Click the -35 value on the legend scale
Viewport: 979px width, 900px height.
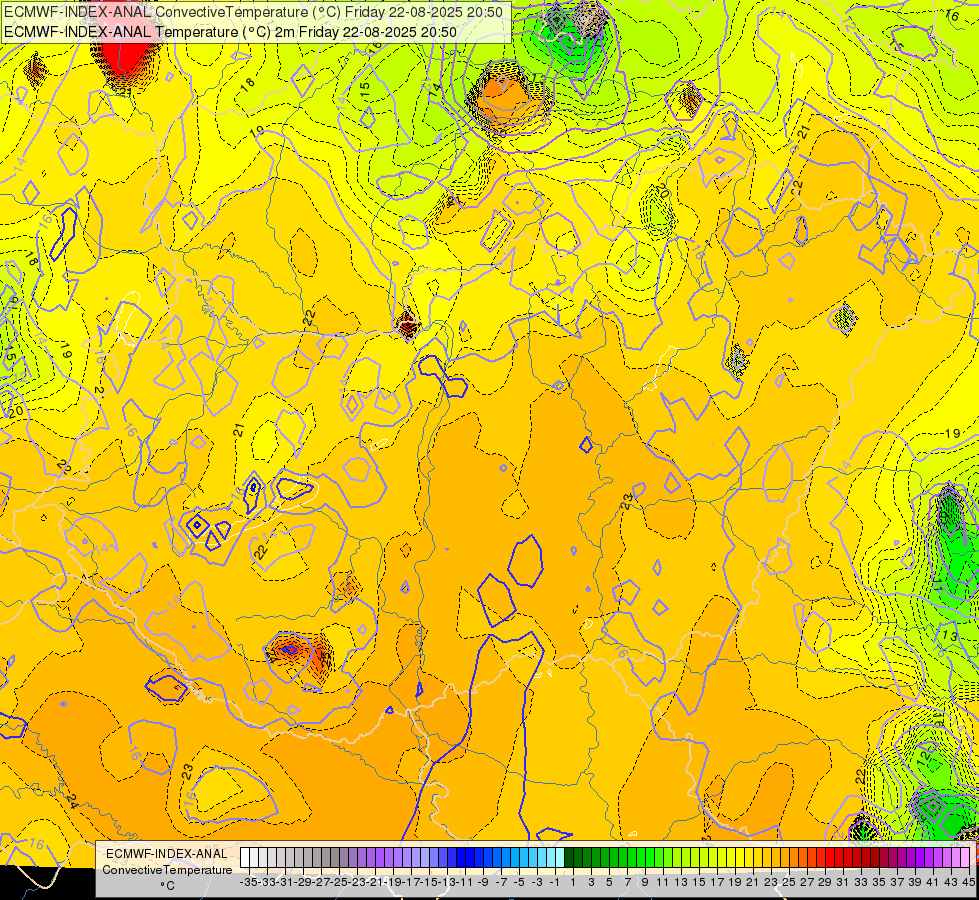[248, 883]
